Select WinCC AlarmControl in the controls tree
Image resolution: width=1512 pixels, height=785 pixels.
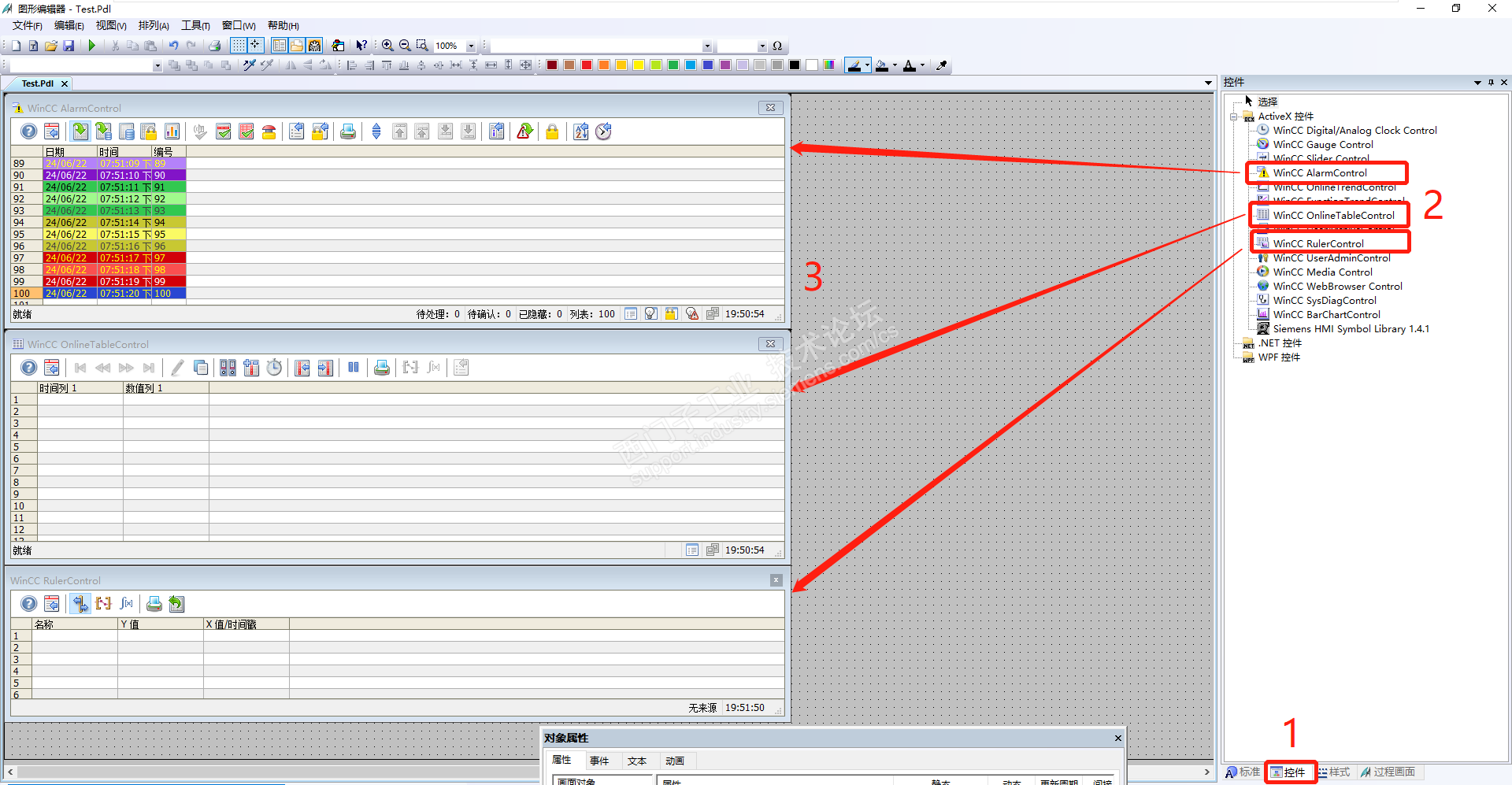[x=1320, y=173]
